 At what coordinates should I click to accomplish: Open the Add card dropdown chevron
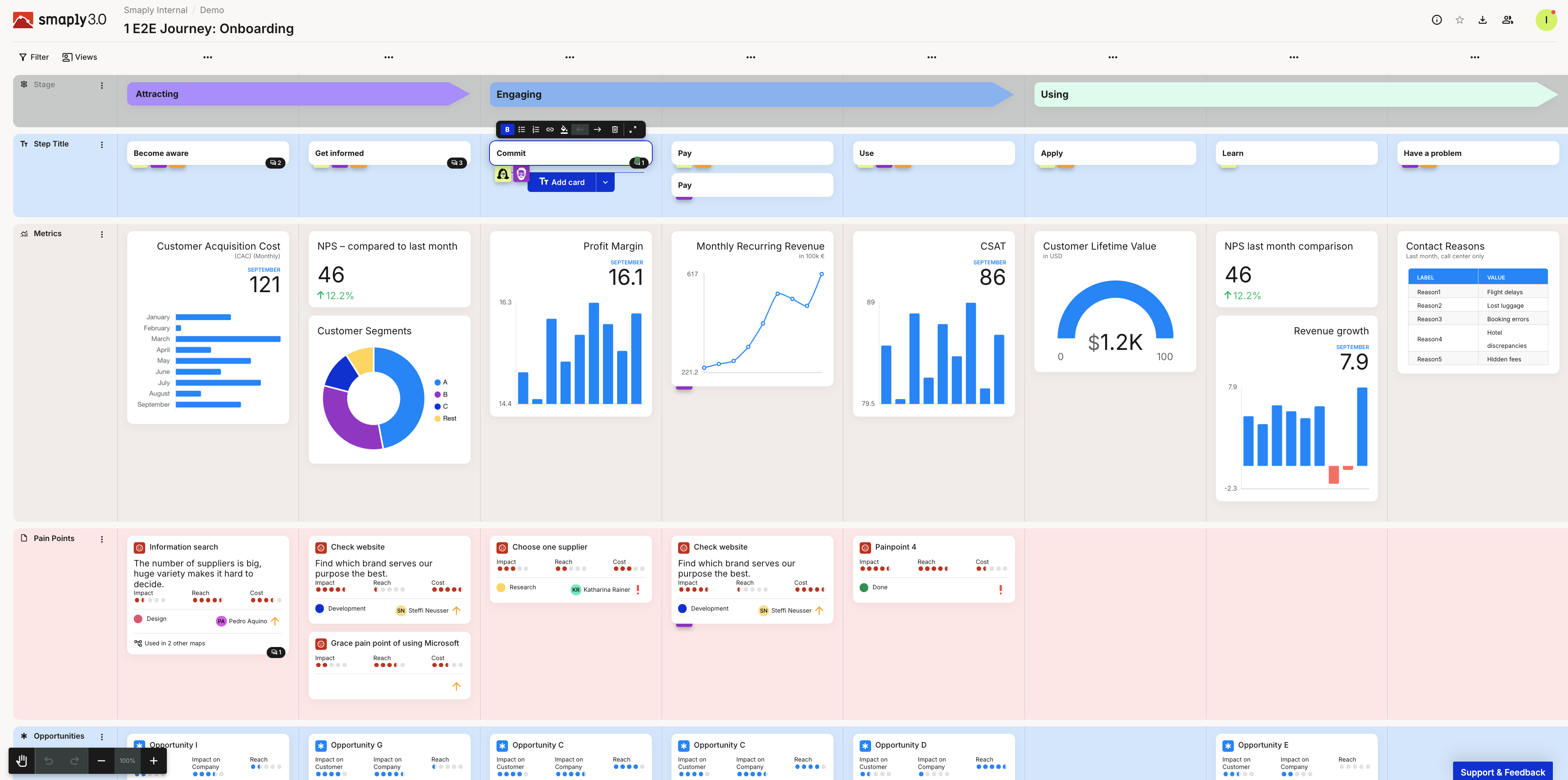605,182
